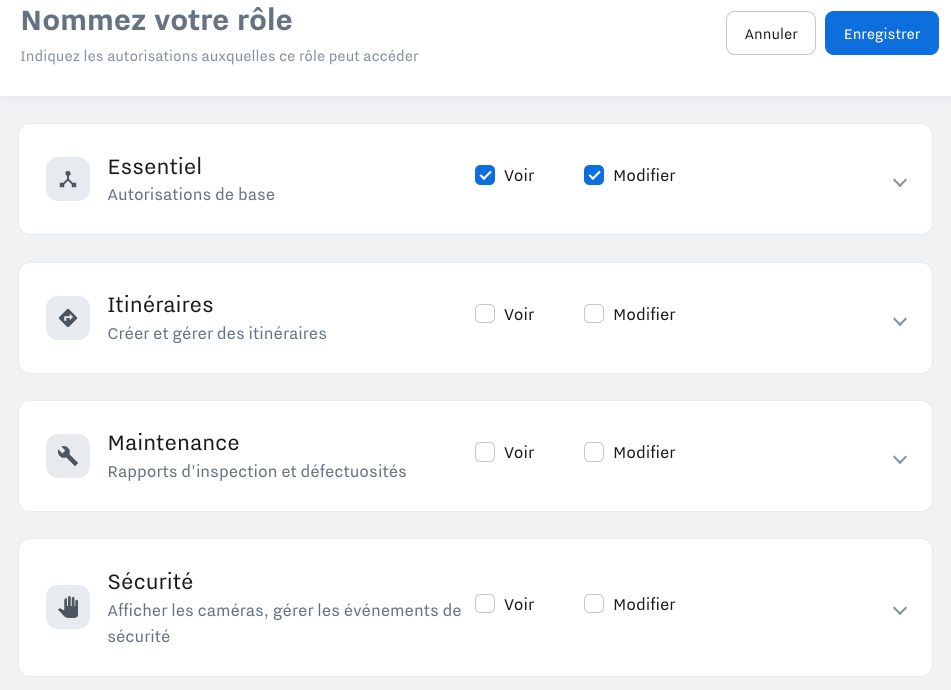Uncheck Voir for Essentiel permissions

click(485, 175)
